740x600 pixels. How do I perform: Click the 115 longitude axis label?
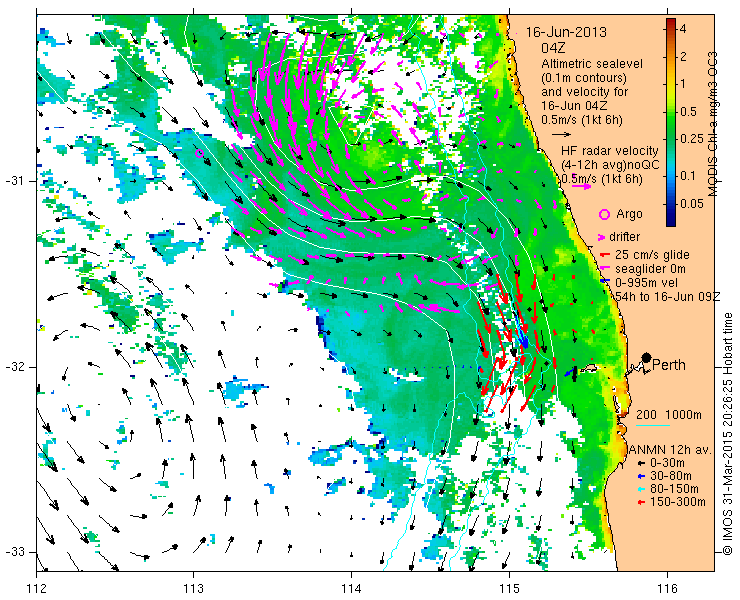(x=509, y=589)
